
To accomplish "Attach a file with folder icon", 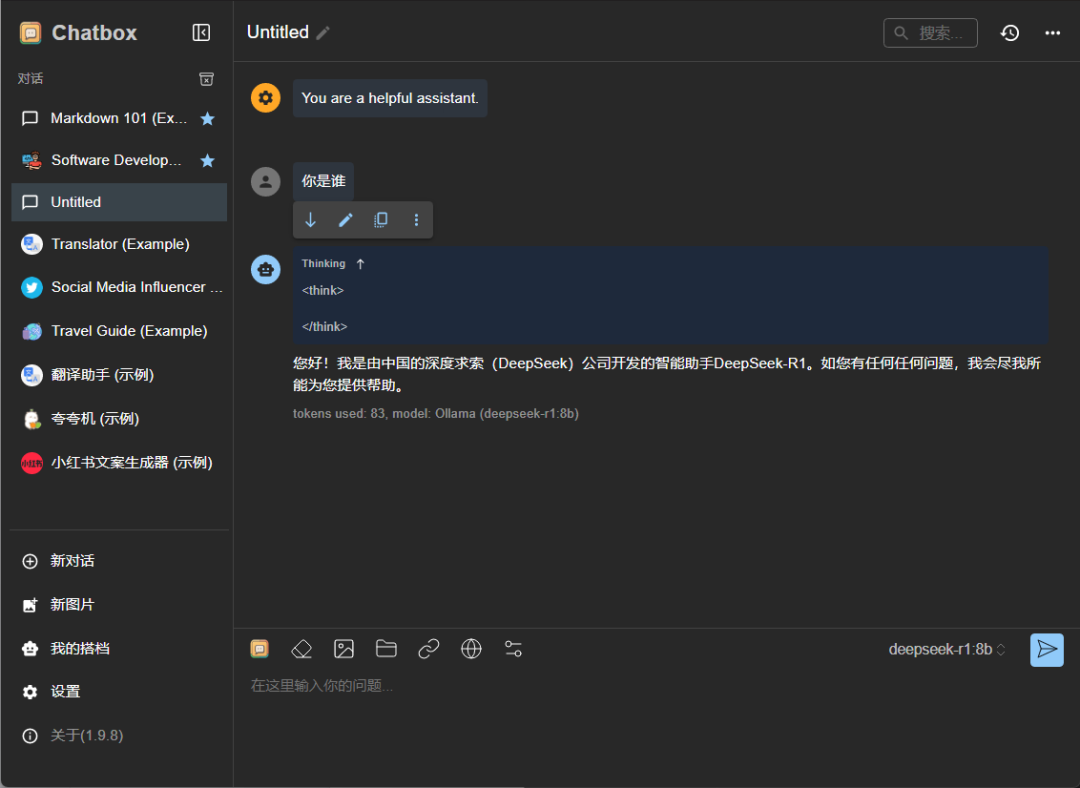I will pos(386,649).
